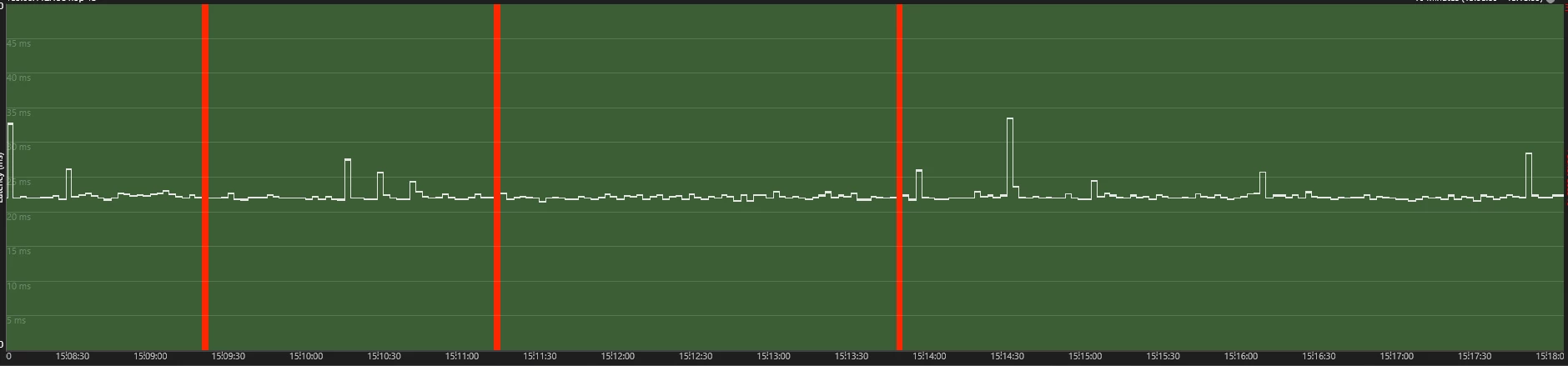Image resolution: width=1568 pixels, height=366 pixels.
Task: Click the initial spike at the graph's left edge
Action: [x=10, y=160]
